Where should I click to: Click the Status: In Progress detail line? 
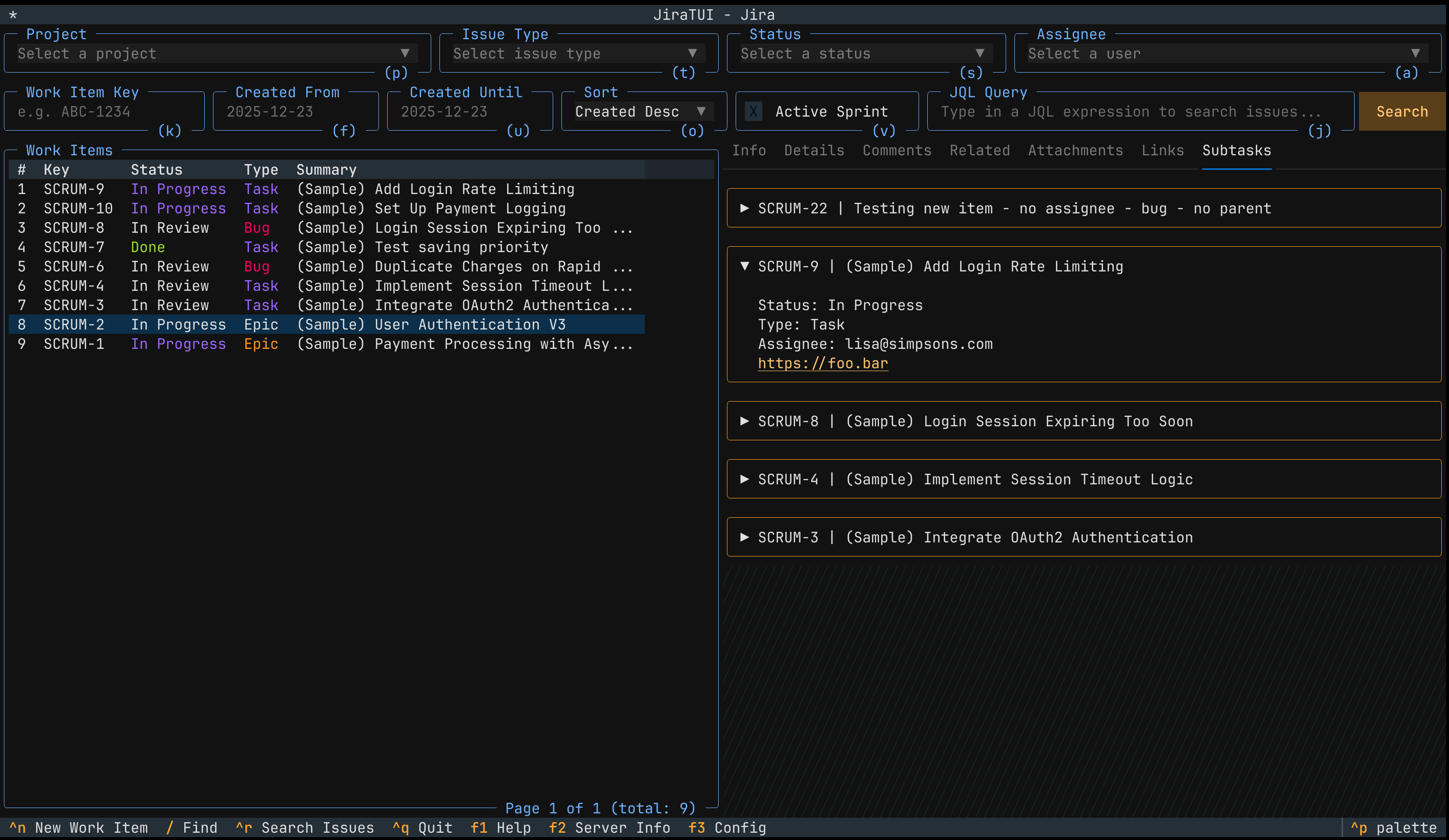pos(840,305)
